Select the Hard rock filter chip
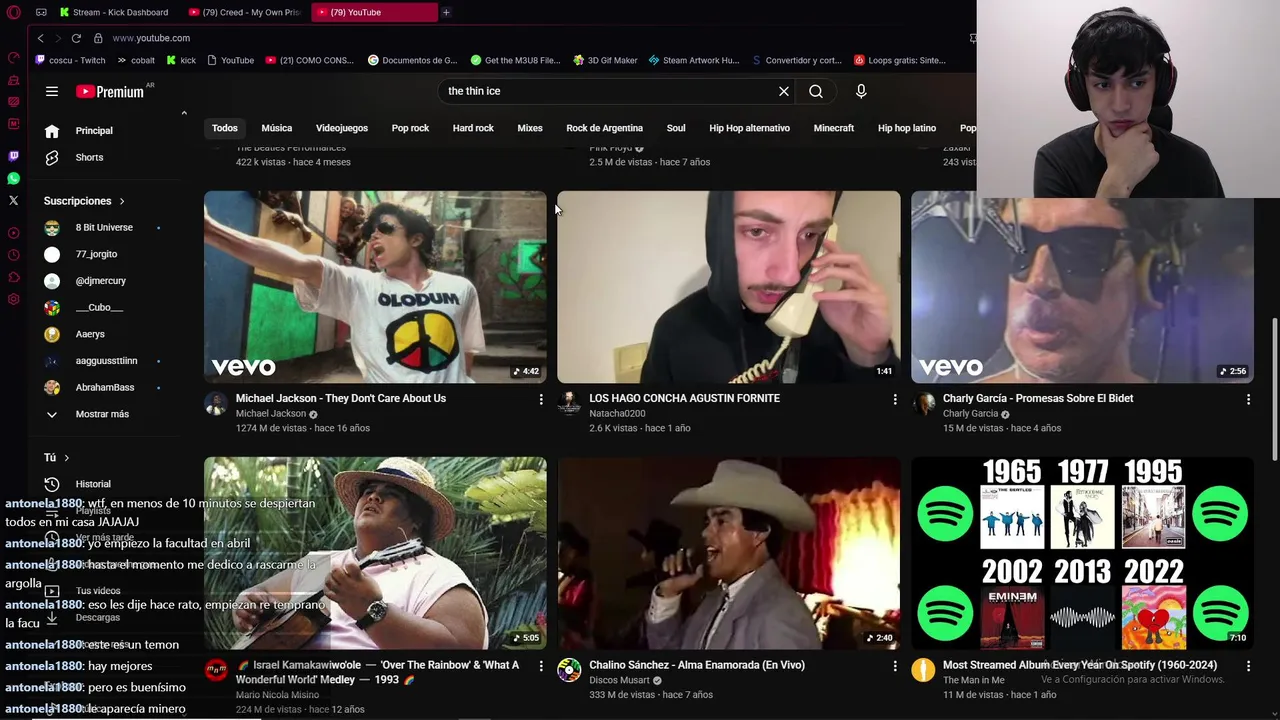The image size is (1280, 720). click(473, 128)
